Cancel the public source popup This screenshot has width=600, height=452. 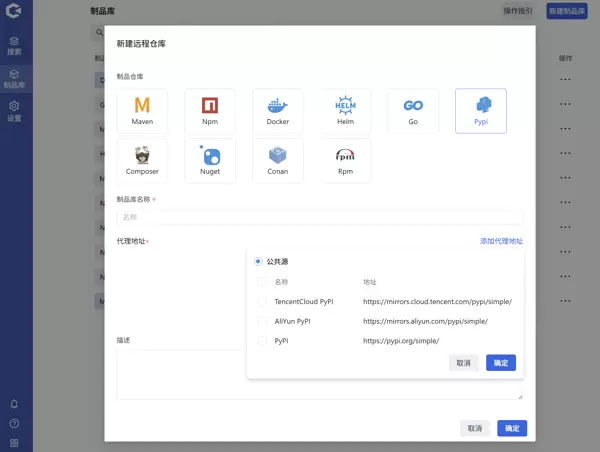pos(464,363)
